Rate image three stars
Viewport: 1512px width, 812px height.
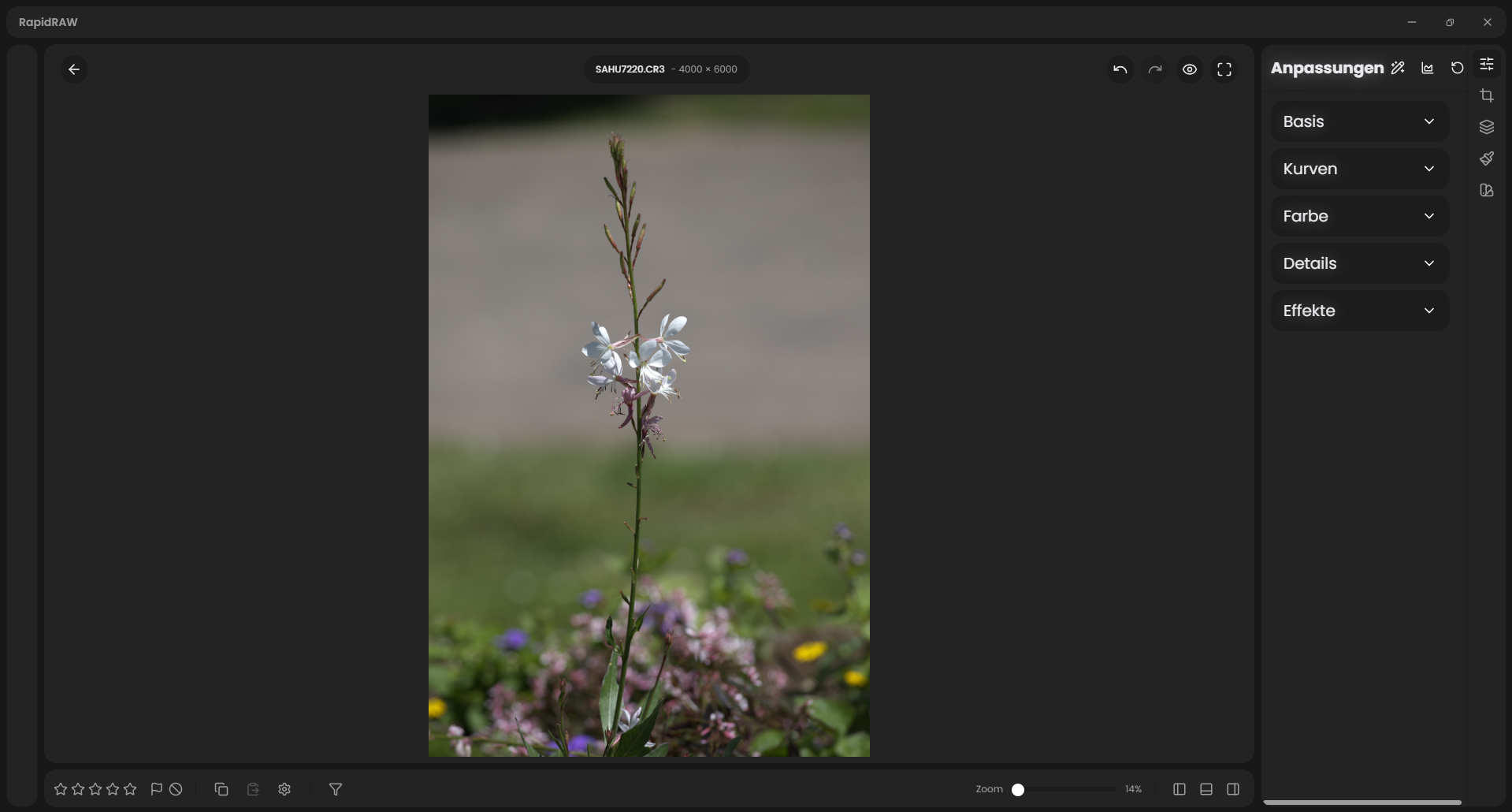95,789
